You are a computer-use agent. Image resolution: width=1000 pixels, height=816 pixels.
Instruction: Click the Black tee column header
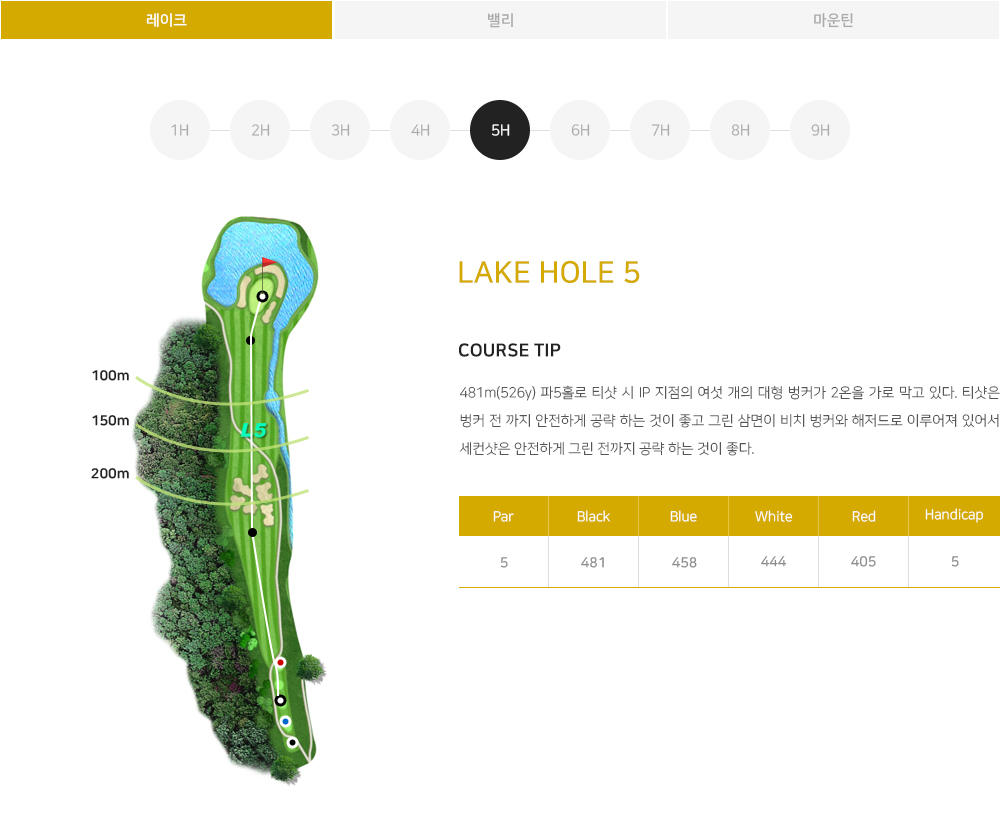point(593,516)
